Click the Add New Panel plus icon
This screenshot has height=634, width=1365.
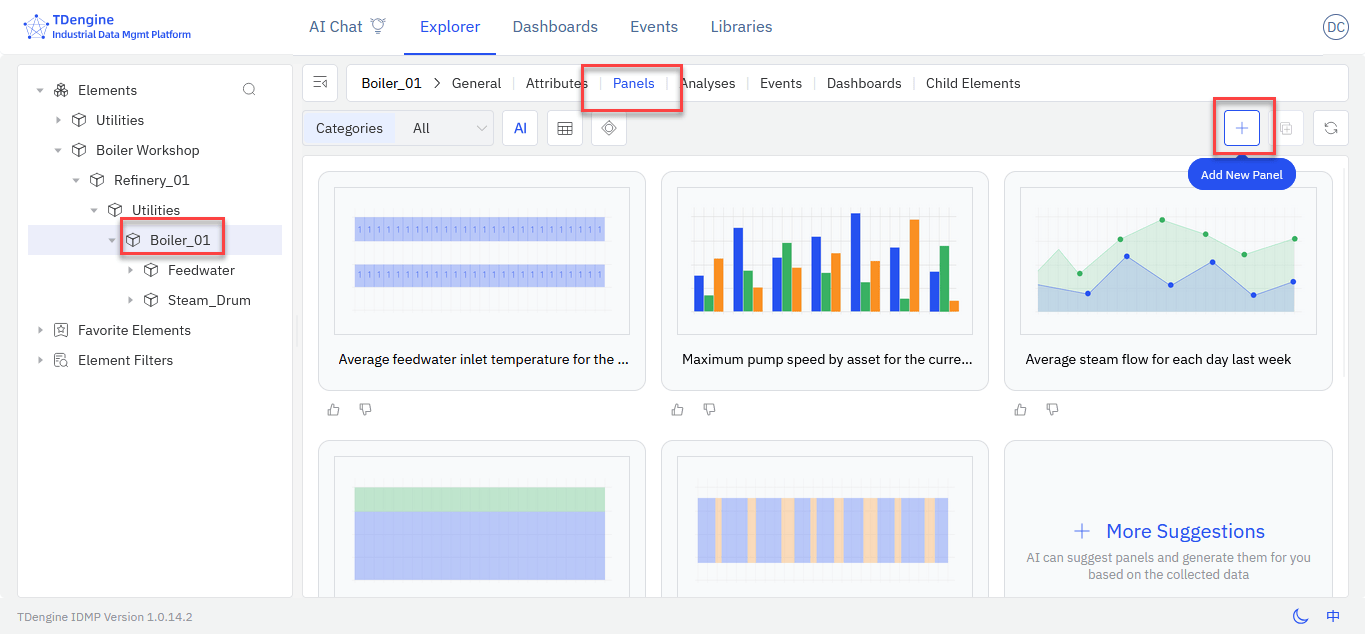pos(1241,128)
